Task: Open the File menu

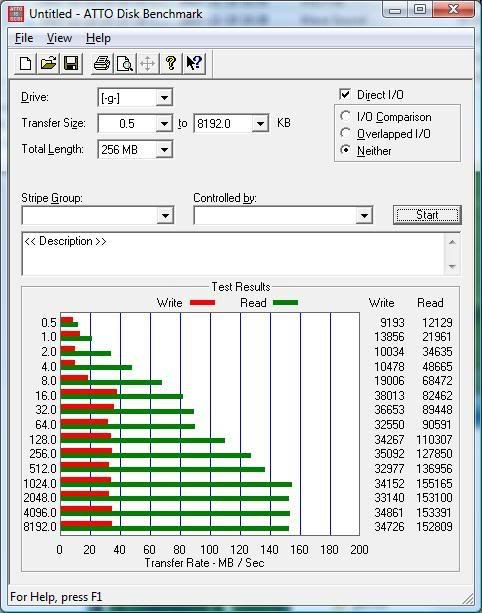Action: click(x=24, y=38)
